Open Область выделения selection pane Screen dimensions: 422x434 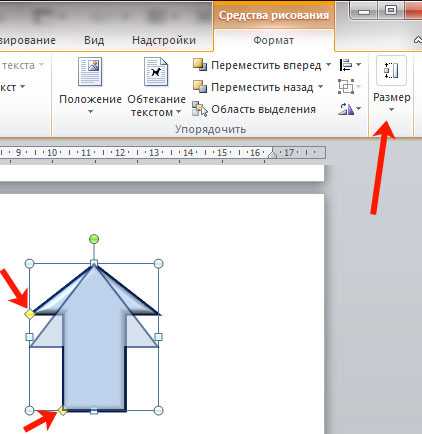(254, 109)
